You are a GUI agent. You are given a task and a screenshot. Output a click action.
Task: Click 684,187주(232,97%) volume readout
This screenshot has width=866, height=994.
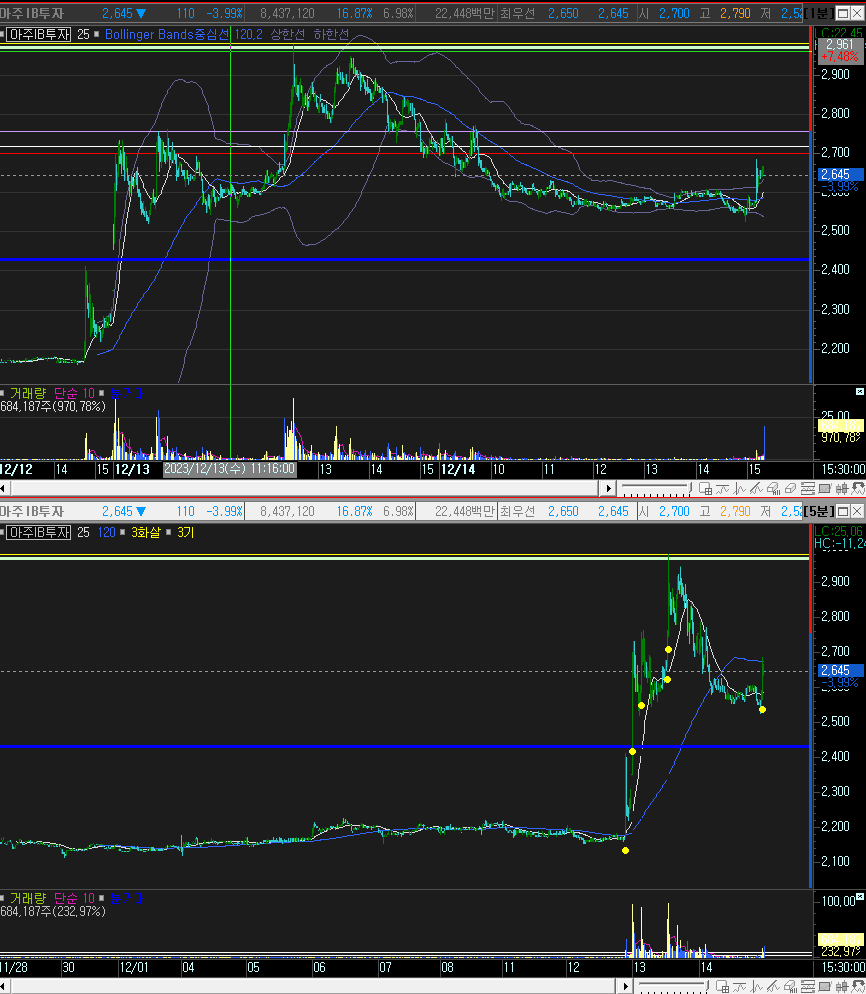[x=53, y=911]
